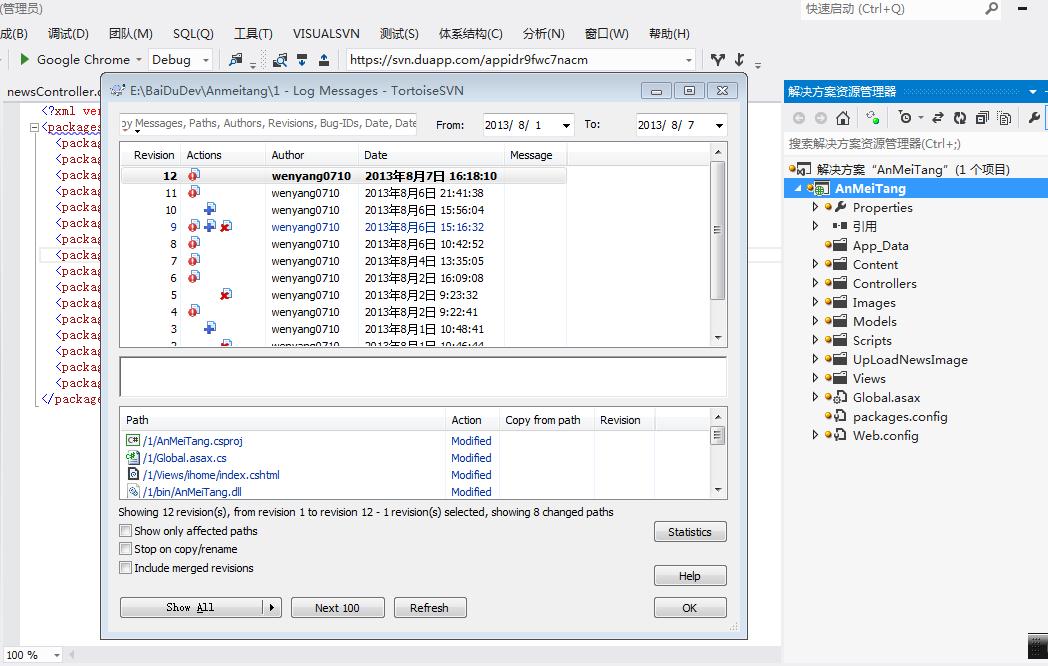Open the editor zoom 100 % dropdown

click(x=57, y=655)
